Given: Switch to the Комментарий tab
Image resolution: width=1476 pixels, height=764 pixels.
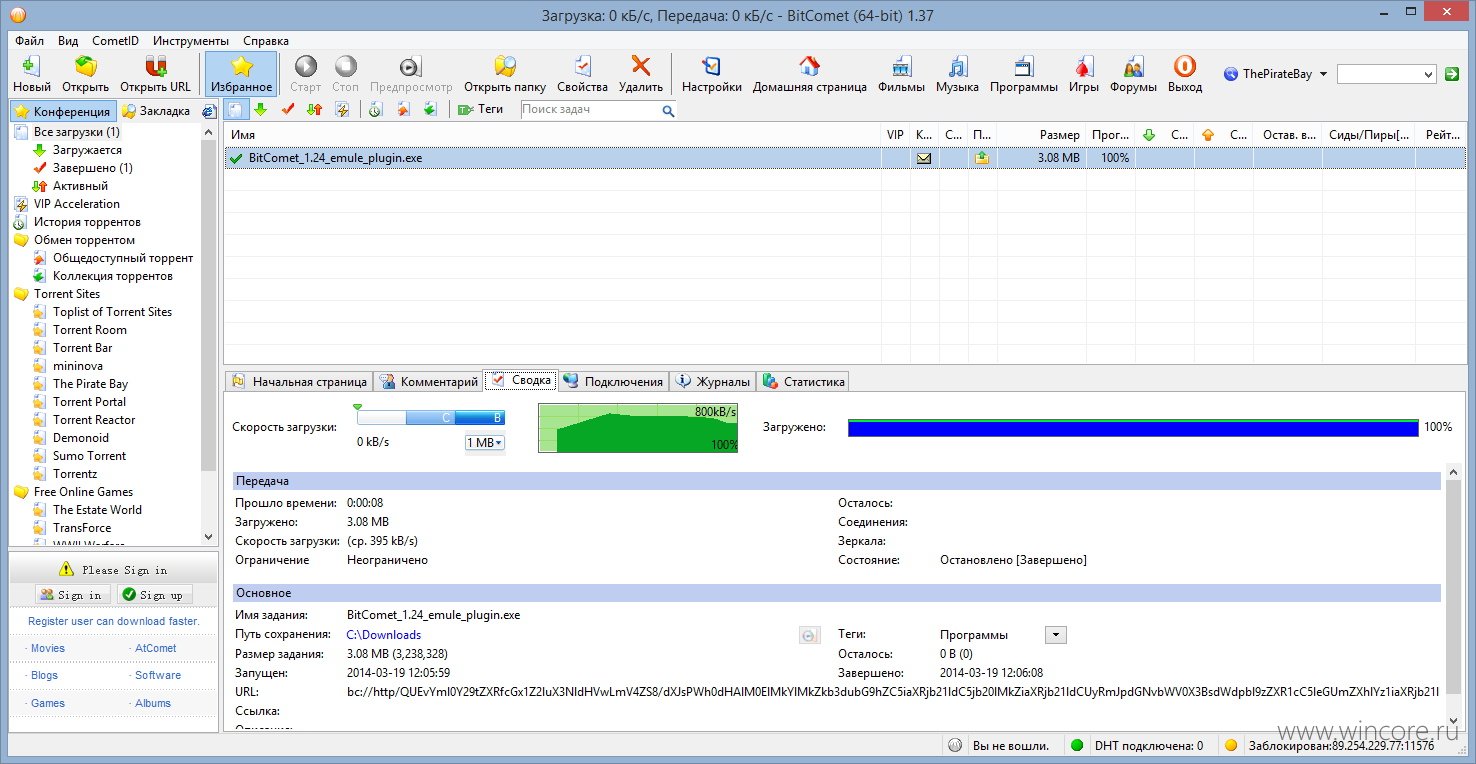Looking at the screenshot, I should pos(429,382).
